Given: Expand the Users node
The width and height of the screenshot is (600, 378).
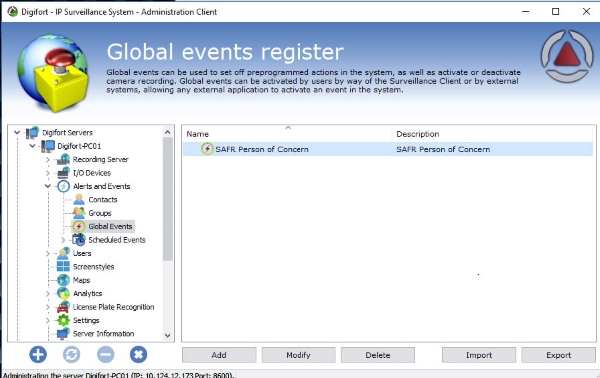Looking at the screenshot, I should pyautogui.click(x=48, y=253).
